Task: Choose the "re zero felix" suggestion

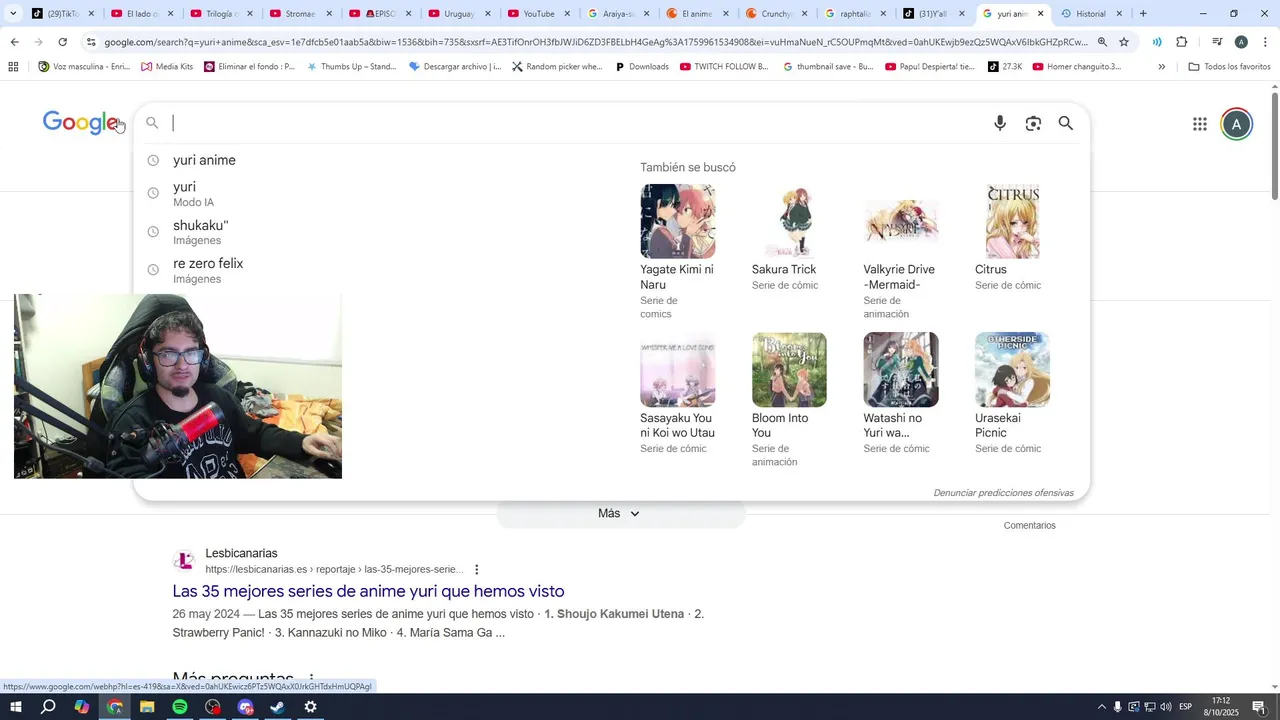Action: tap(208, 270)
